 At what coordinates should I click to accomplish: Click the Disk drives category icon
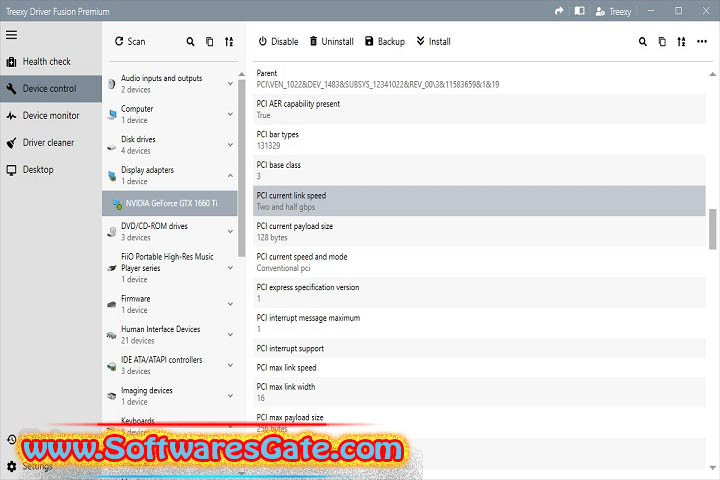tap(112, 147)
